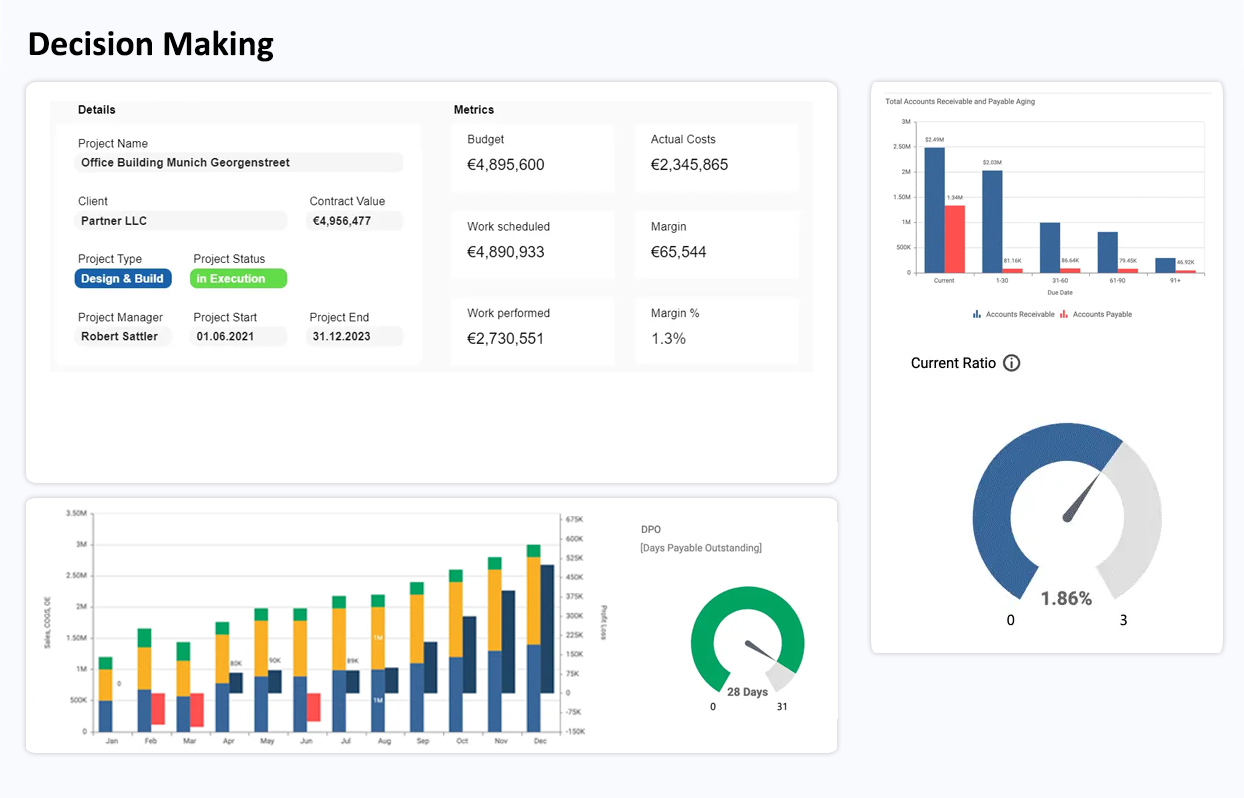This screenshot has height=798, width=1244.
Task: Click the in Execution status badge
Action: click(238, 279)
